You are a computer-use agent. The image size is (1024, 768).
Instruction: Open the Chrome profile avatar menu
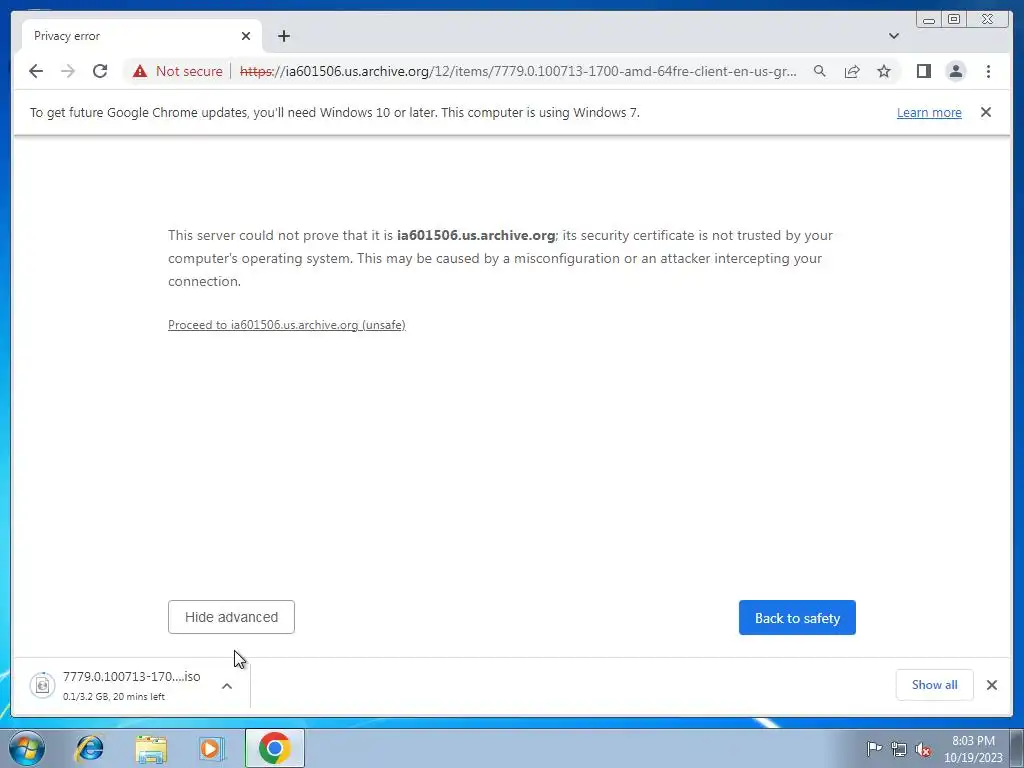pos(955,71)
